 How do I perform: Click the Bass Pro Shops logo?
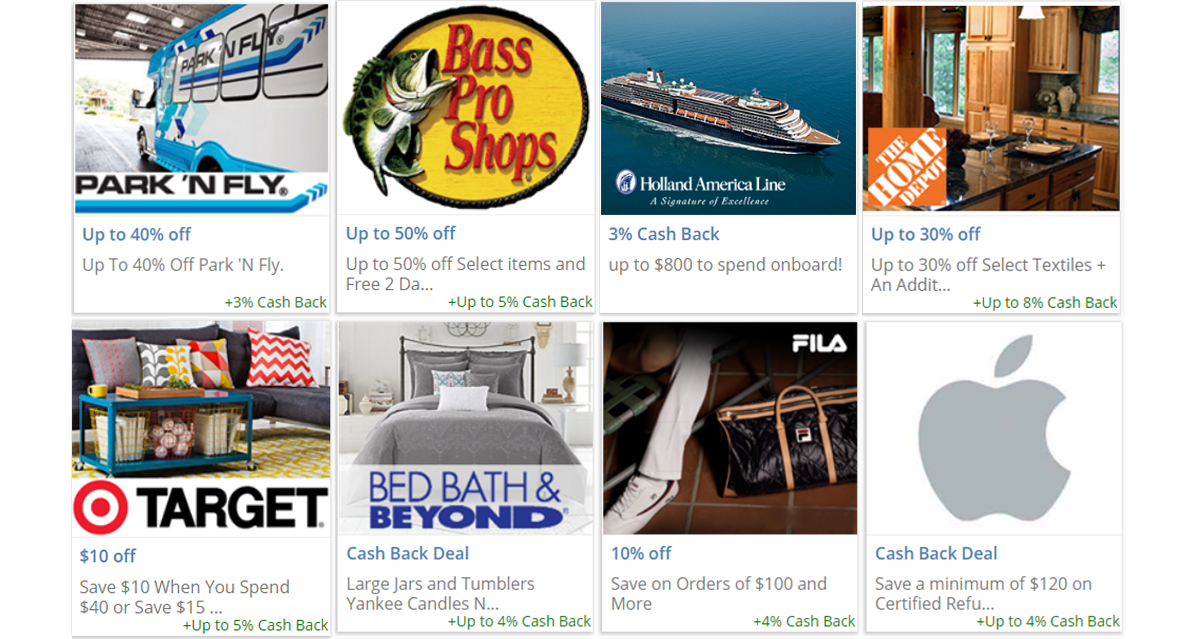(465, 108)
